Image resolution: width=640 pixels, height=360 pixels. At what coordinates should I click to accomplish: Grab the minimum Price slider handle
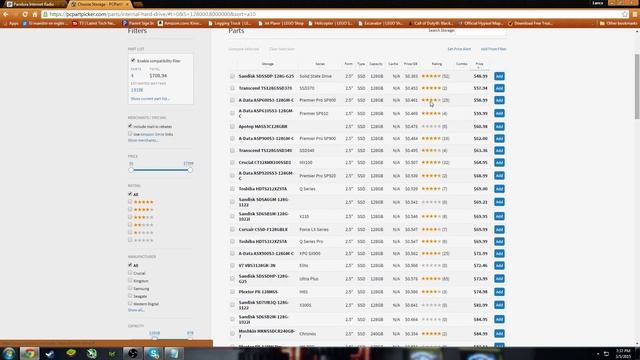[x=131, y=170]
